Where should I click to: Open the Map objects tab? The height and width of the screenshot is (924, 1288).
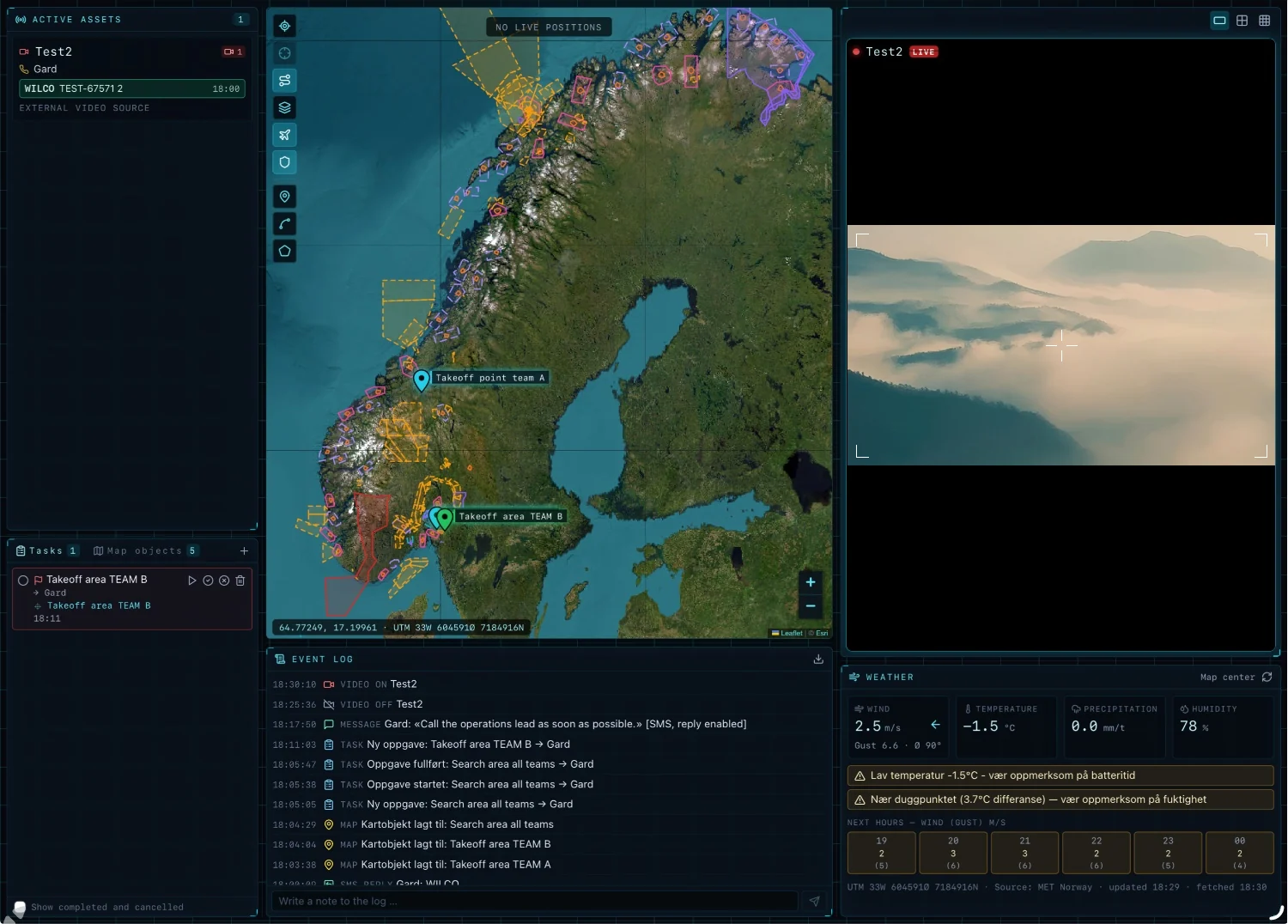[146, 551]
